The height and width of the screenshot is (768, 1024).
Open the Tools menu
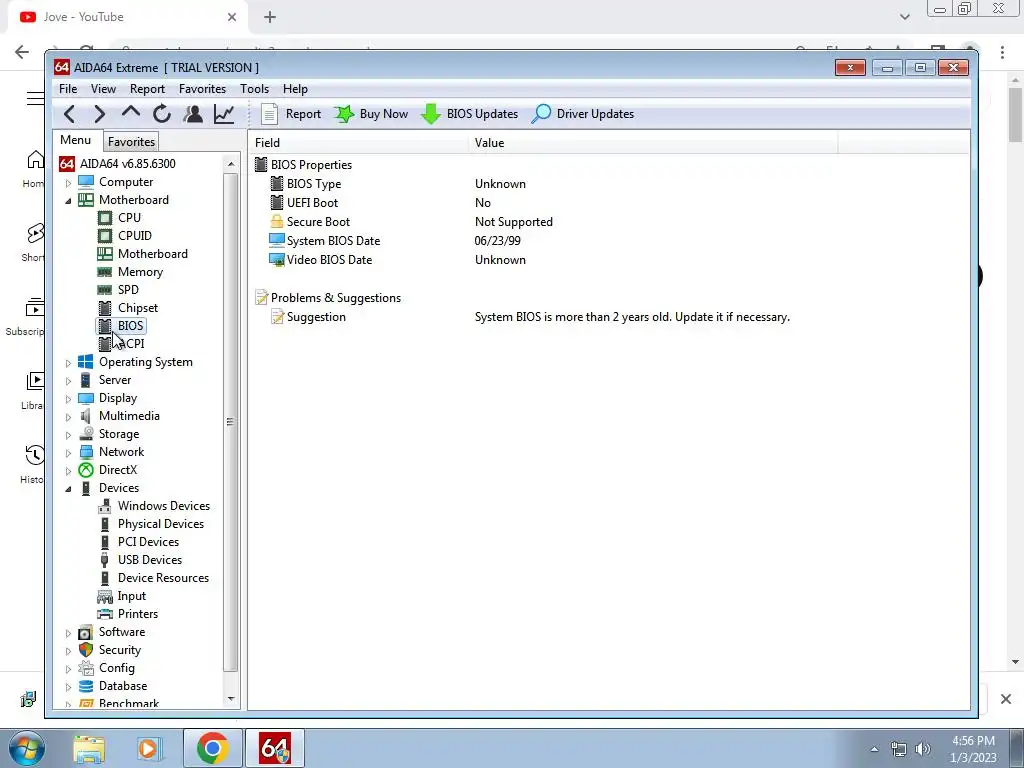tap(254, 89)
